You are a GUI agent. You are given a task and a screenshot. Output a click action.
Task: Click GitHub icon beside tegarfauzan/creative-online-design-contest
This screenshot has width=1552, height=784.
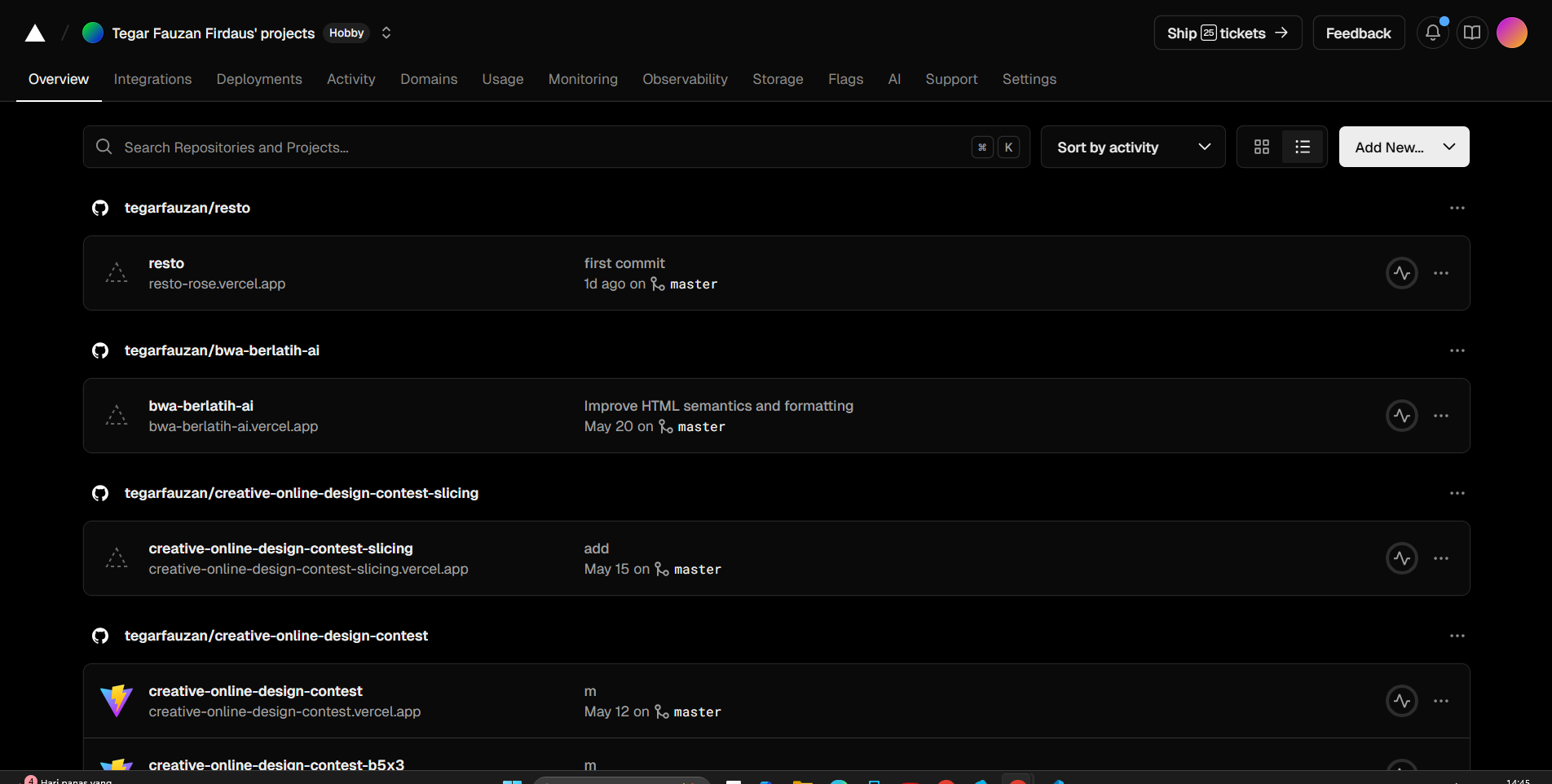click(100, 636)
